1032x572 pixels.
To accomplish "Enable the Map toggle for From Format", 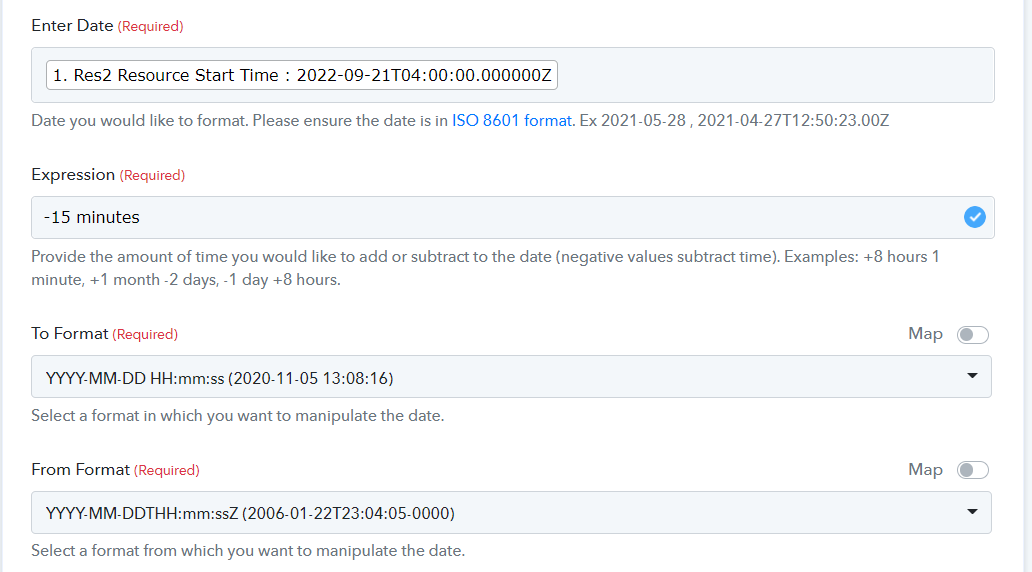I will 973,470.
